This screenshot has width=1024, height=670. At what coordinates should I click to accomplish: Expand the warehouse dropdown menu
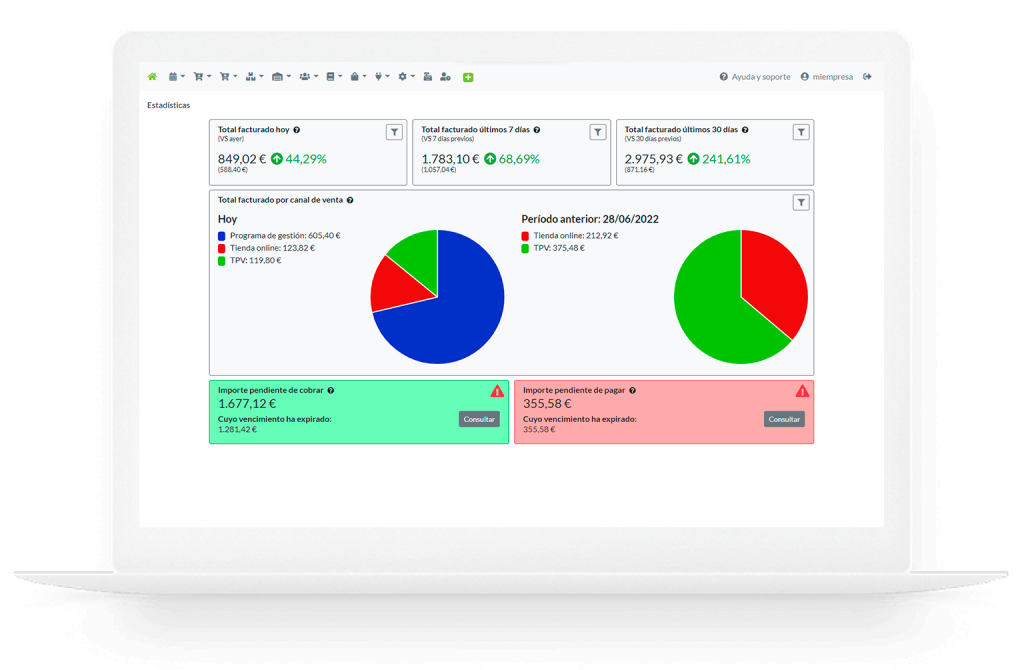281,77
